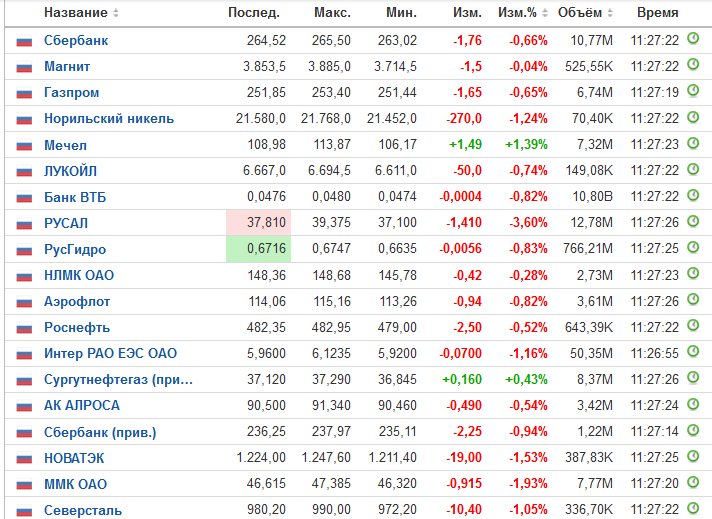
Task: Select Банк ВТБ's volume 10,80B
Action: [592, 197]
